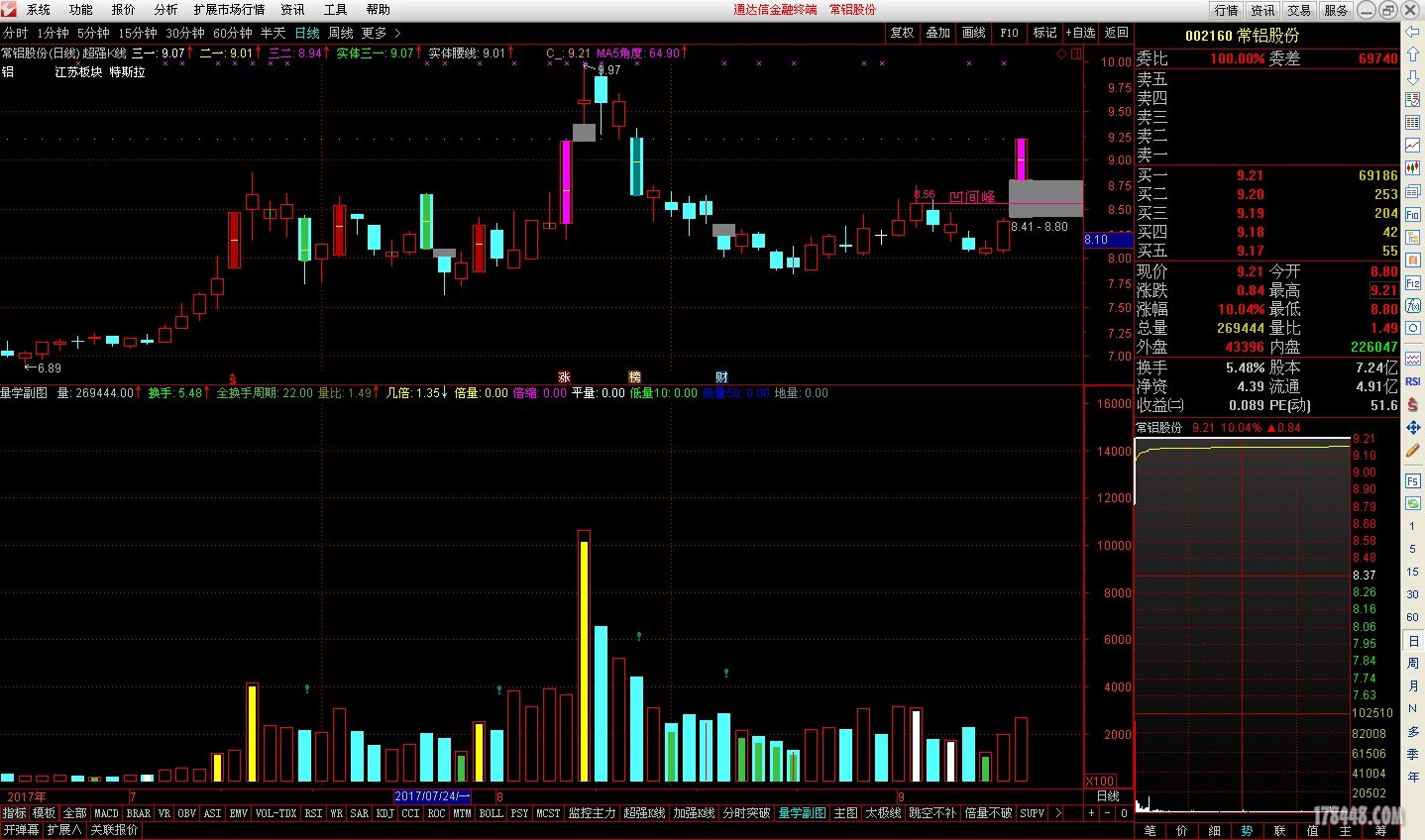
Task: Click the red dollar sign sidebar icon
Action: coord(1413,404)
